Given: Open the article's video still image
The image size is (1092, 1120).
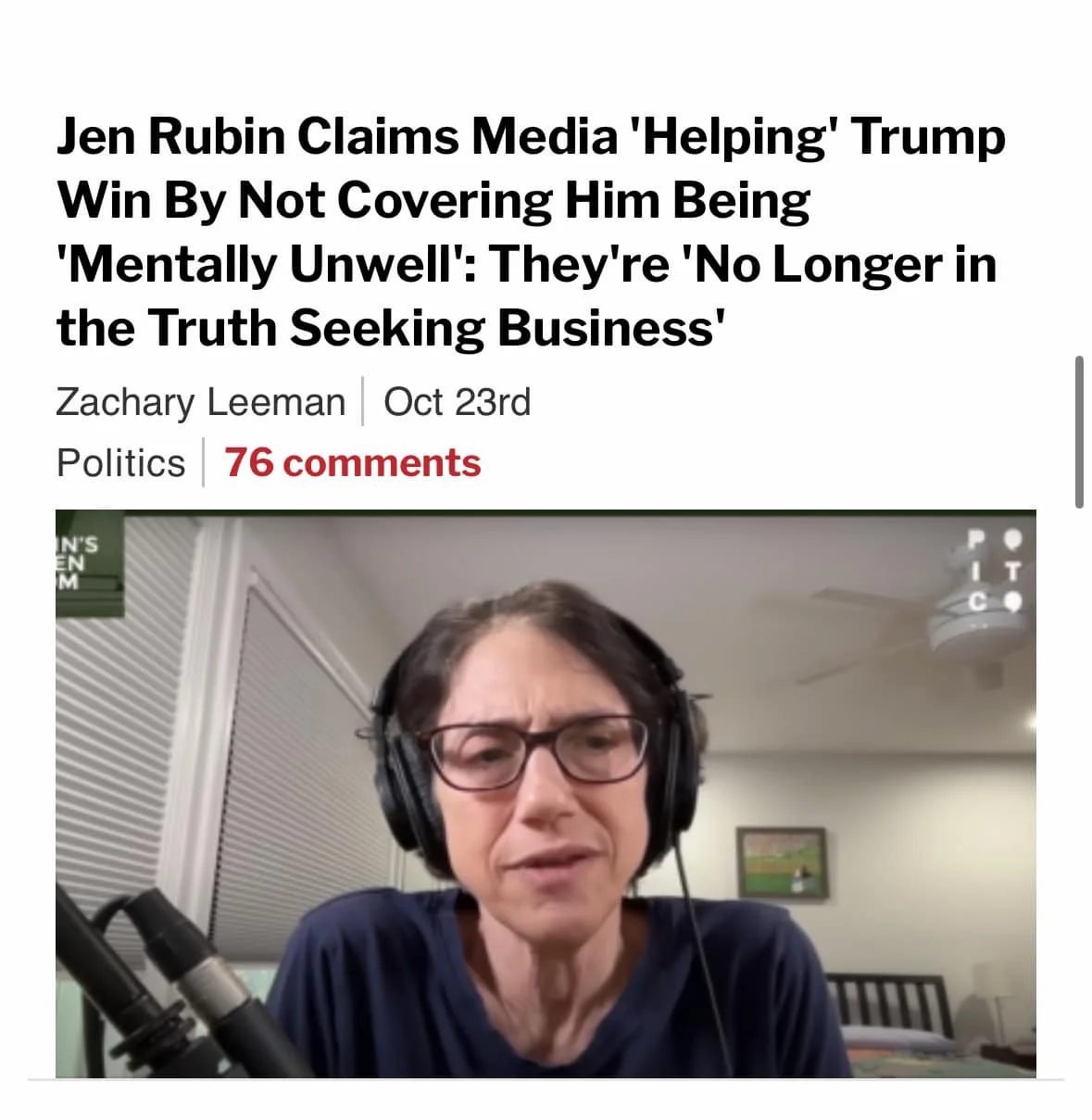Looking at the screenshot, I should tap(546, 793).
